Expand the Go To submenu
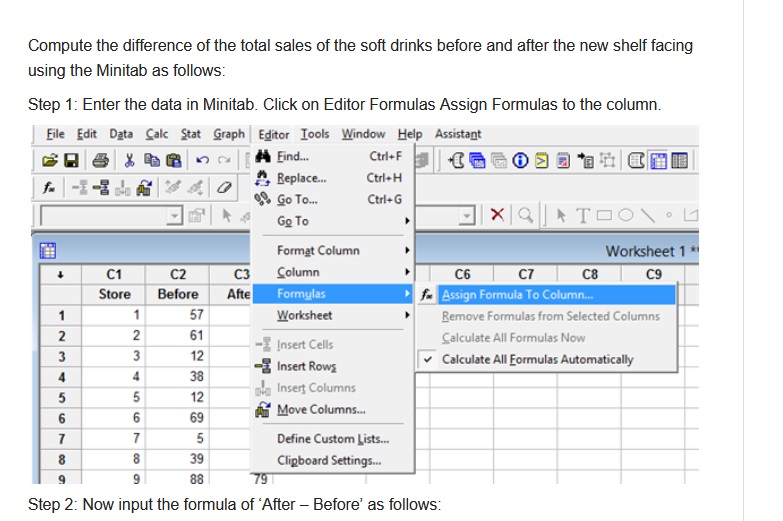 [x=293, y=221]
